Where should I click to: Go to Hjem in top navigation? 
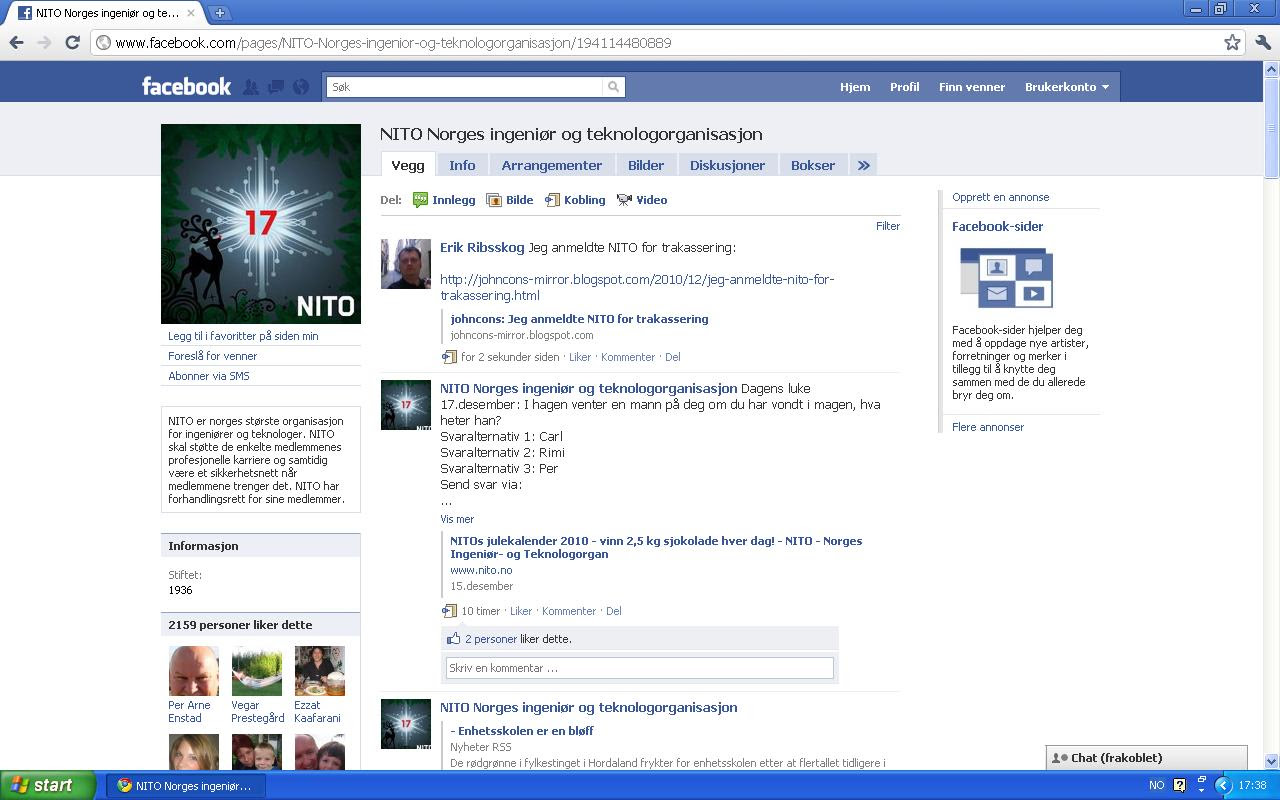(855, 87)
